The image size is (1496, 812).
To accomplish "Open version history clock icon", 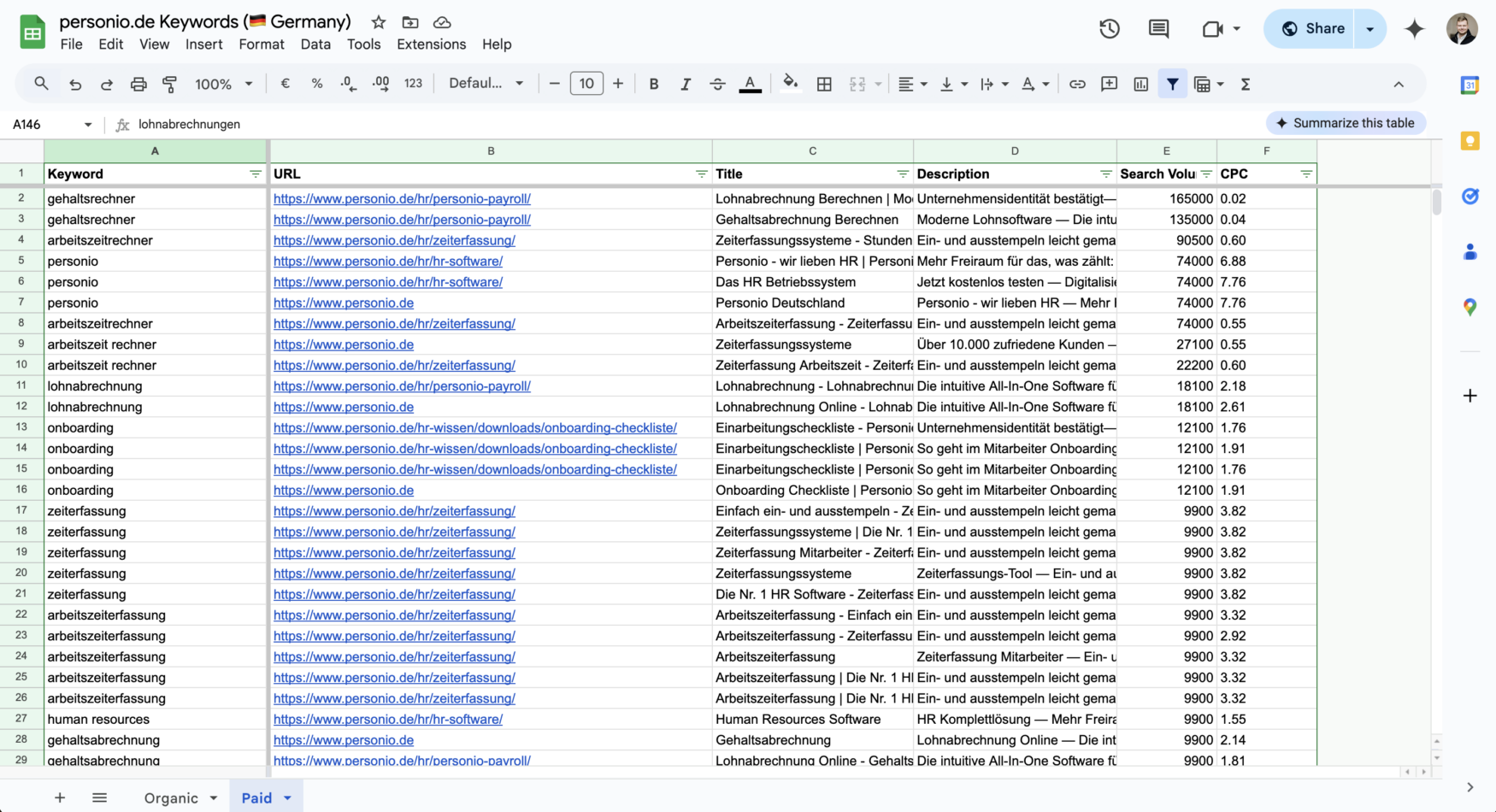I will tap(1109, 29).
